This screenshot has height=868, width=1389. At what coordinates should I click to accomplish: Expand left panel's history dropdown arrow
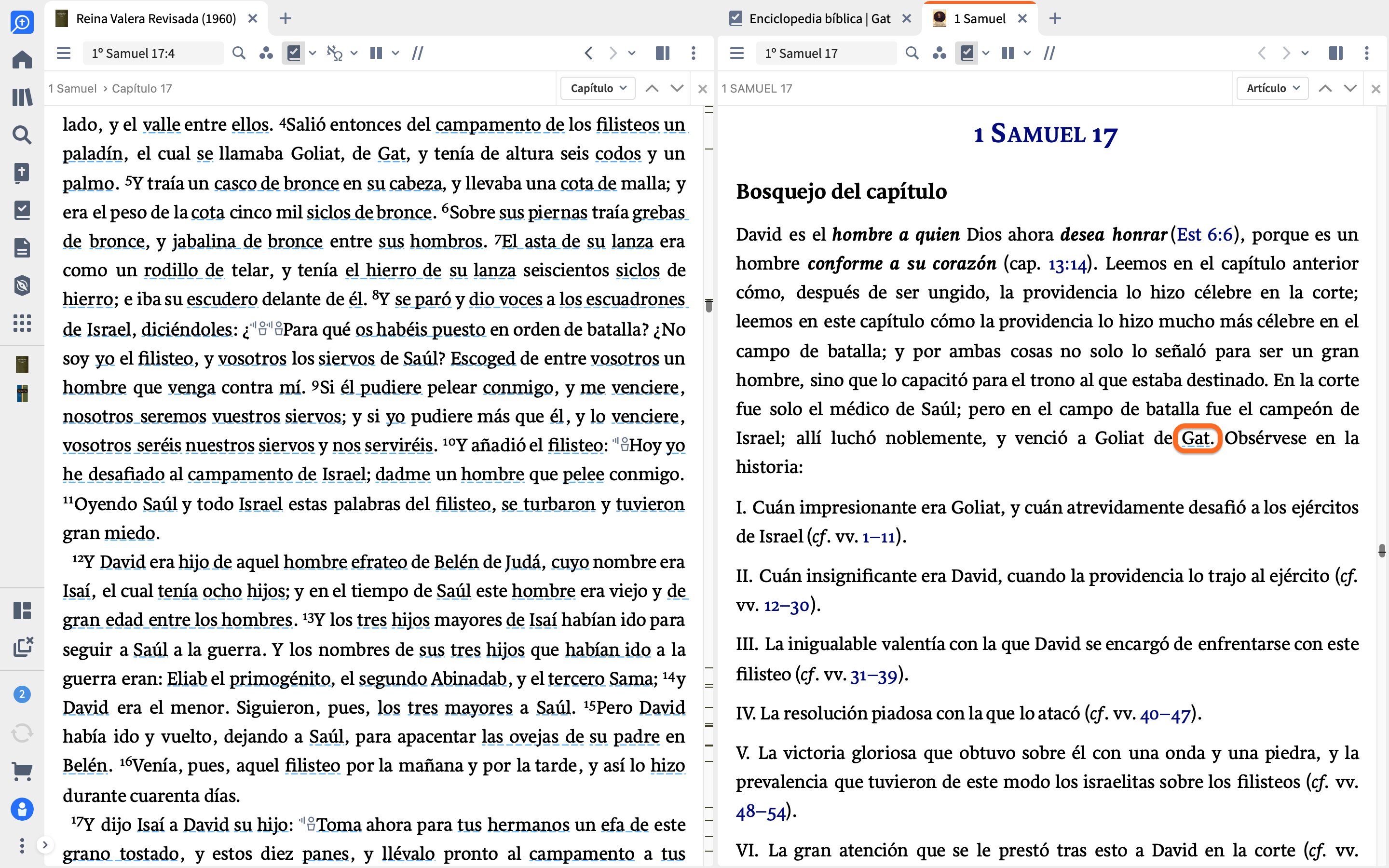[632, 54]
